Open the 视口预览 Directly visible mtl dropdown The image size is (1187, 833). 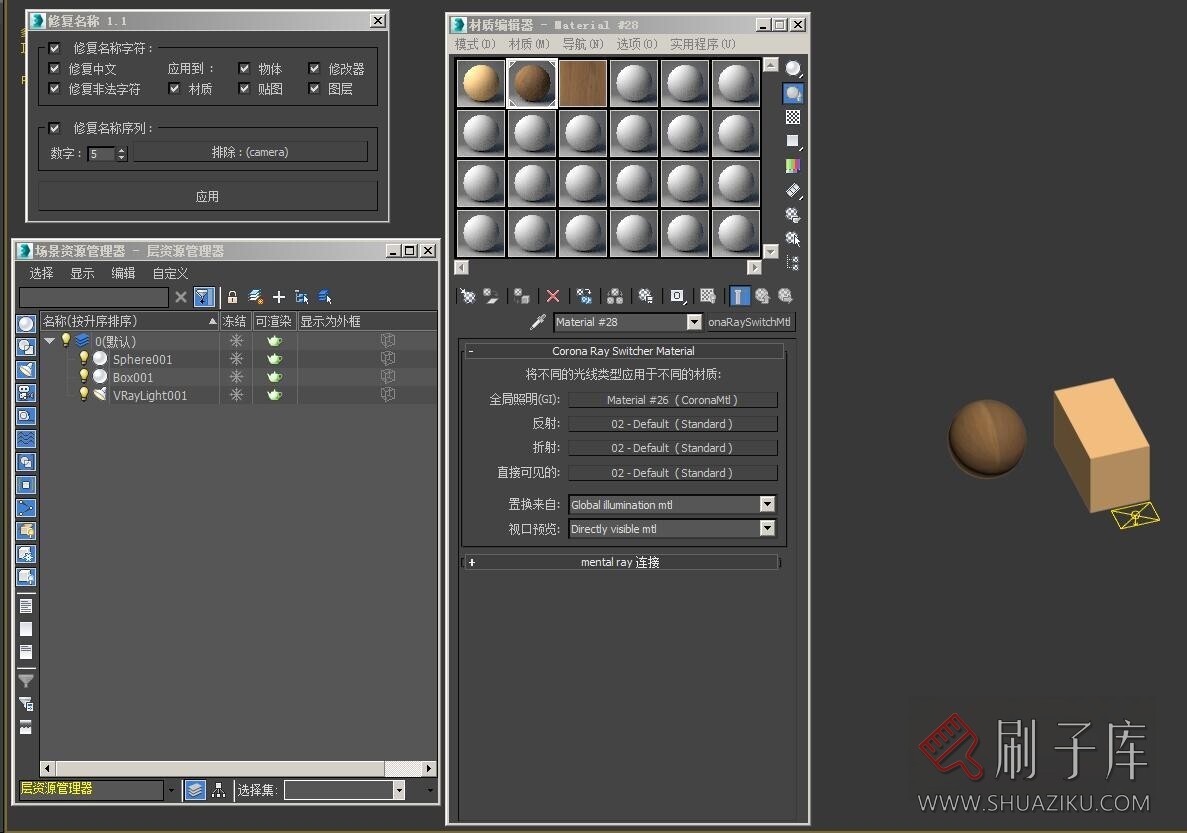tap(767, 529)
